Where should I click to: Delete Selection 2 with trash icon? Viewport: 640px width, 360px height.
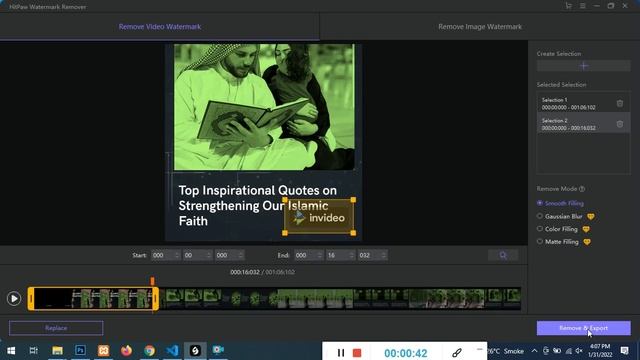point(620,124)
